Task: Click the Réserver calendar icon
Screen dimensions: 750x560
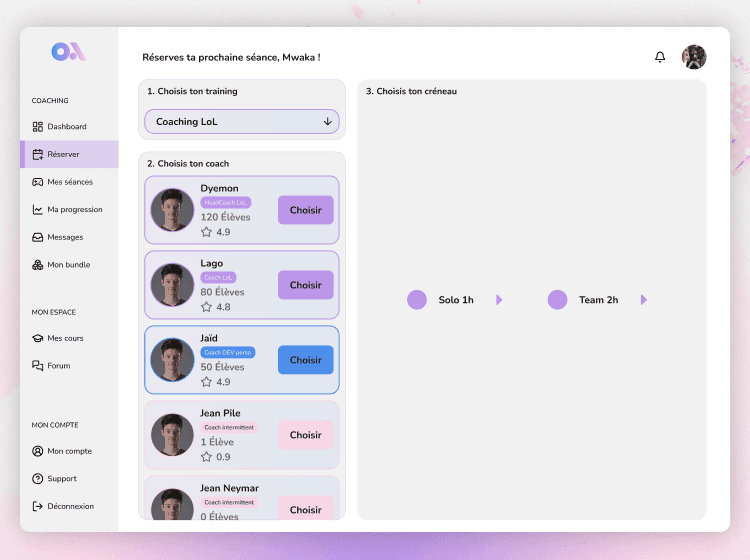Action: pos(38,154)
